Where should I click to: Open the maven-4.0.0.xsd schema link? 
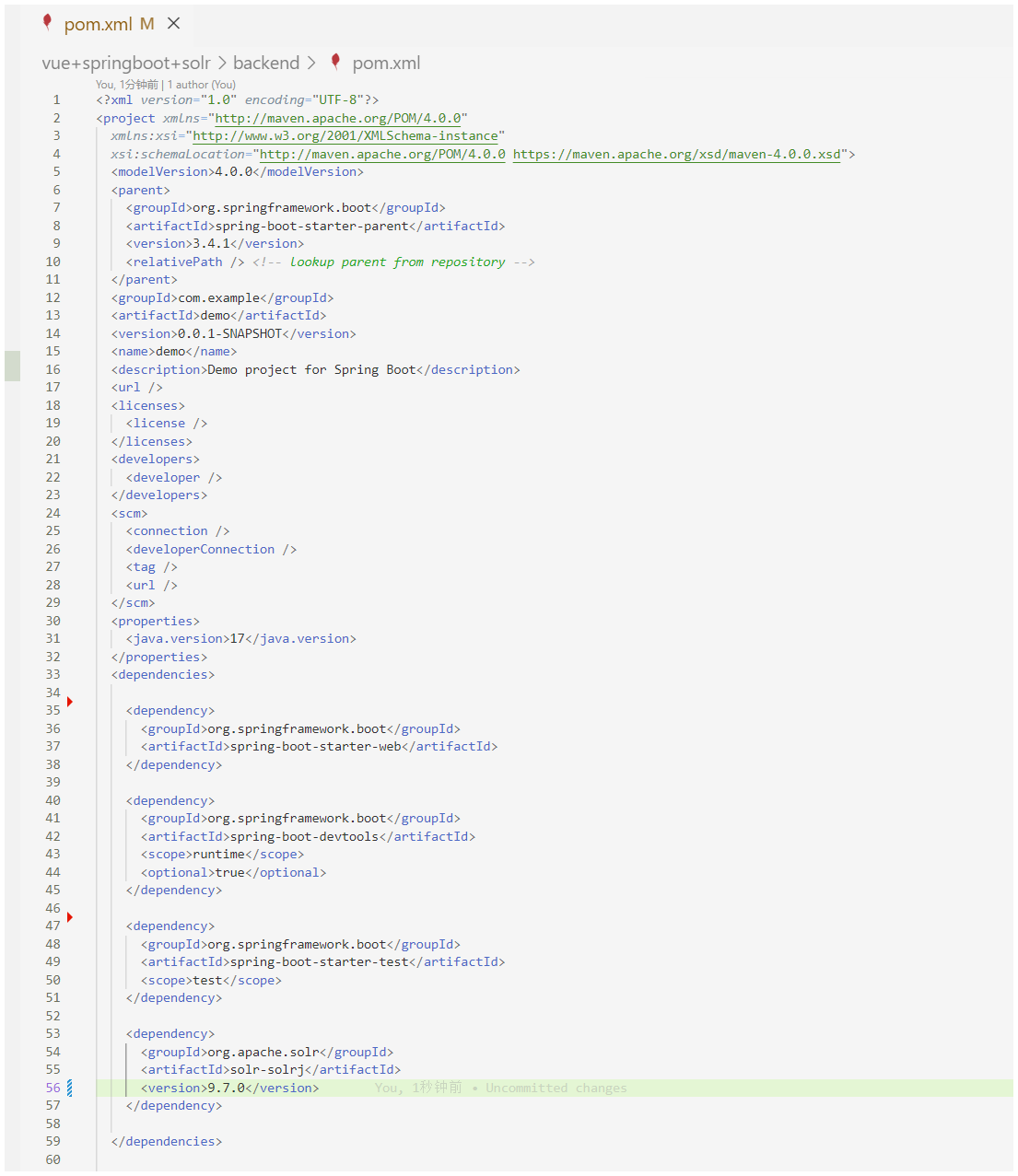676,154
